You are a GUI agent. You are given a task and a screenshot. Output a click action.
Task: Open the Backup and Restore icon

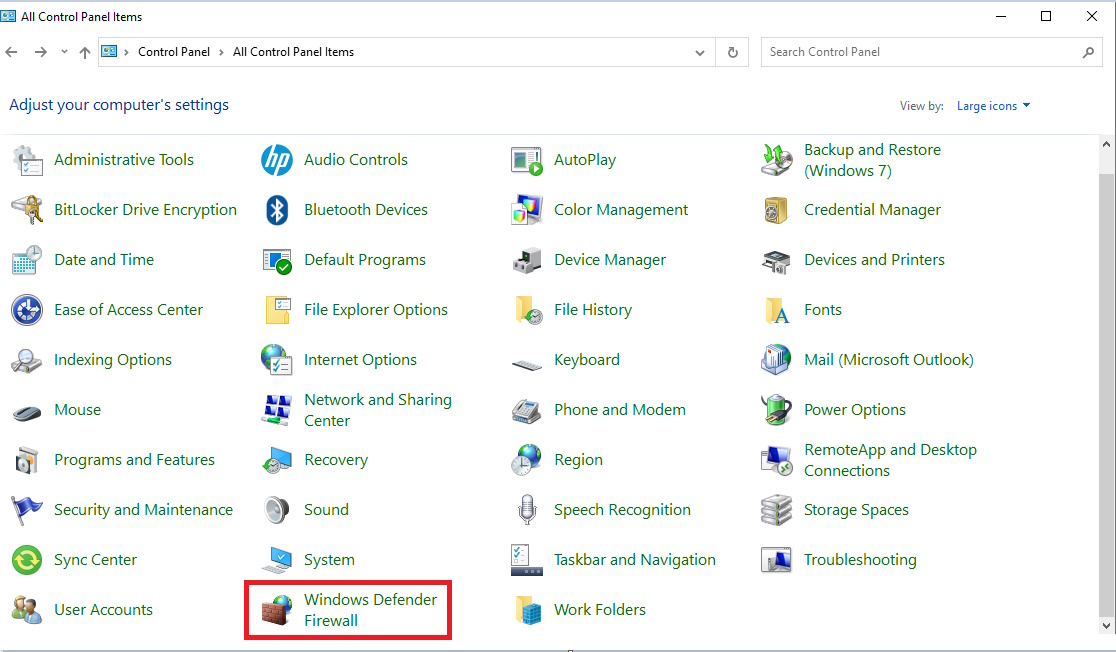coord(777,160)
